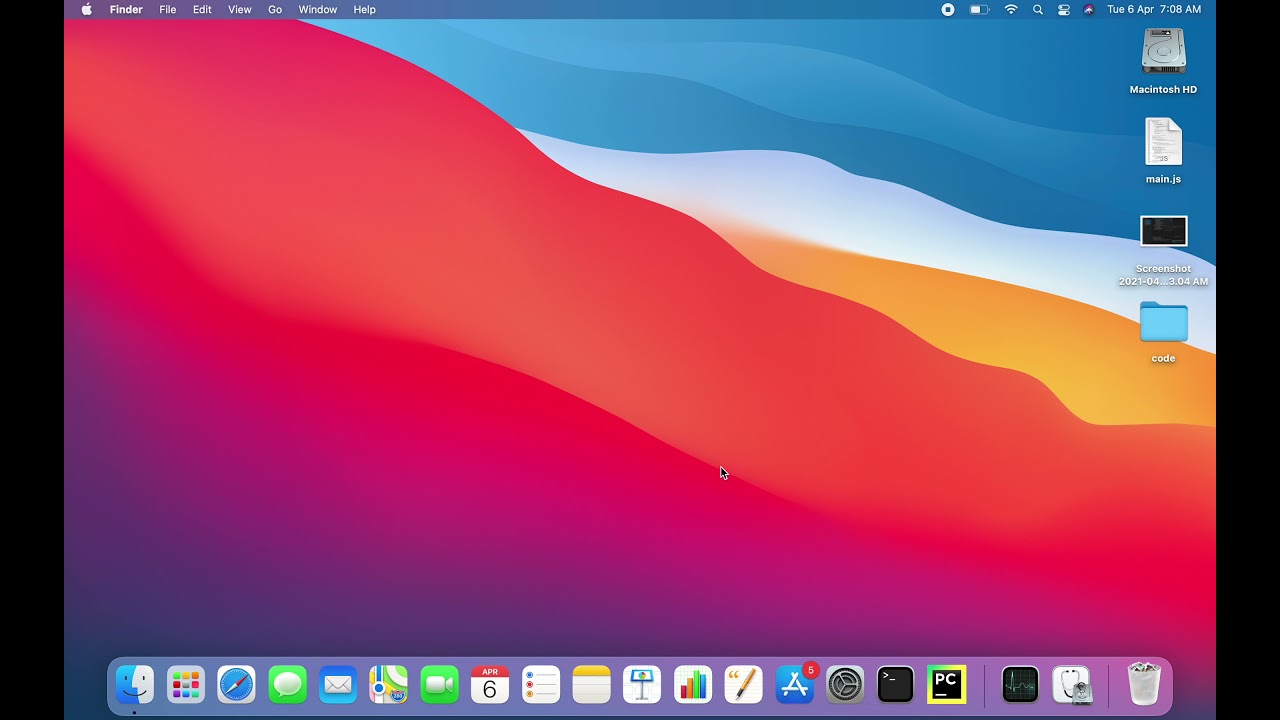Open the View menu

click(240, 9)
